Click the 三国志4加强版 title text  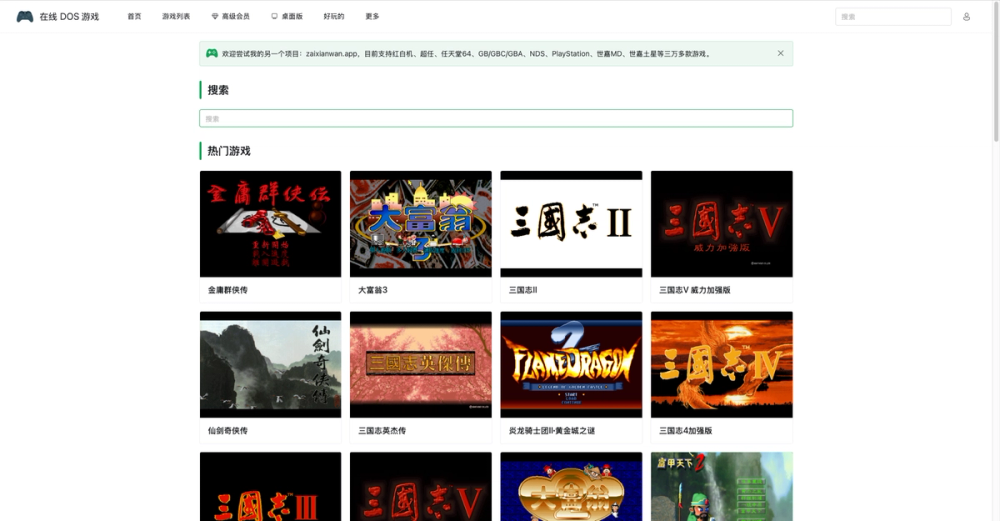(x=686, y=431)
